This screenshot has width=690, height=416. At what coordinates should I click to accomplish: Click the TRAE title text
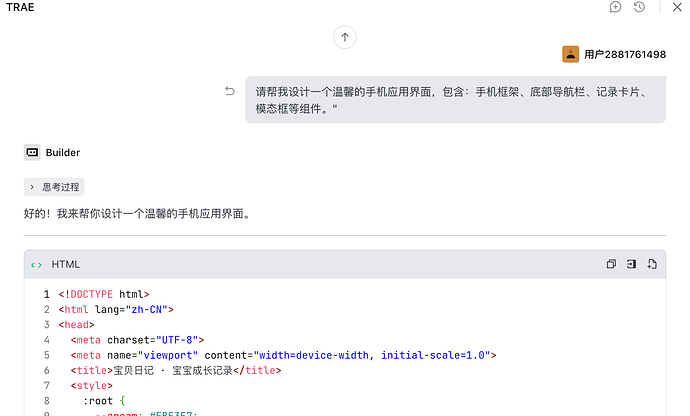click(20, 7)
